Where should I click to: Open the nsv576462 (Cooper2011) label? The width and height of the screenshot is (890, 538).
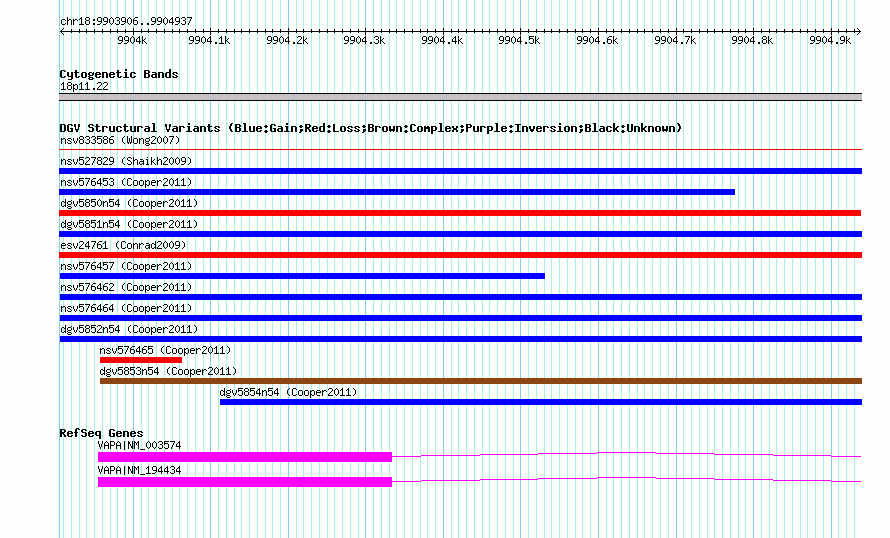point(126,287)
